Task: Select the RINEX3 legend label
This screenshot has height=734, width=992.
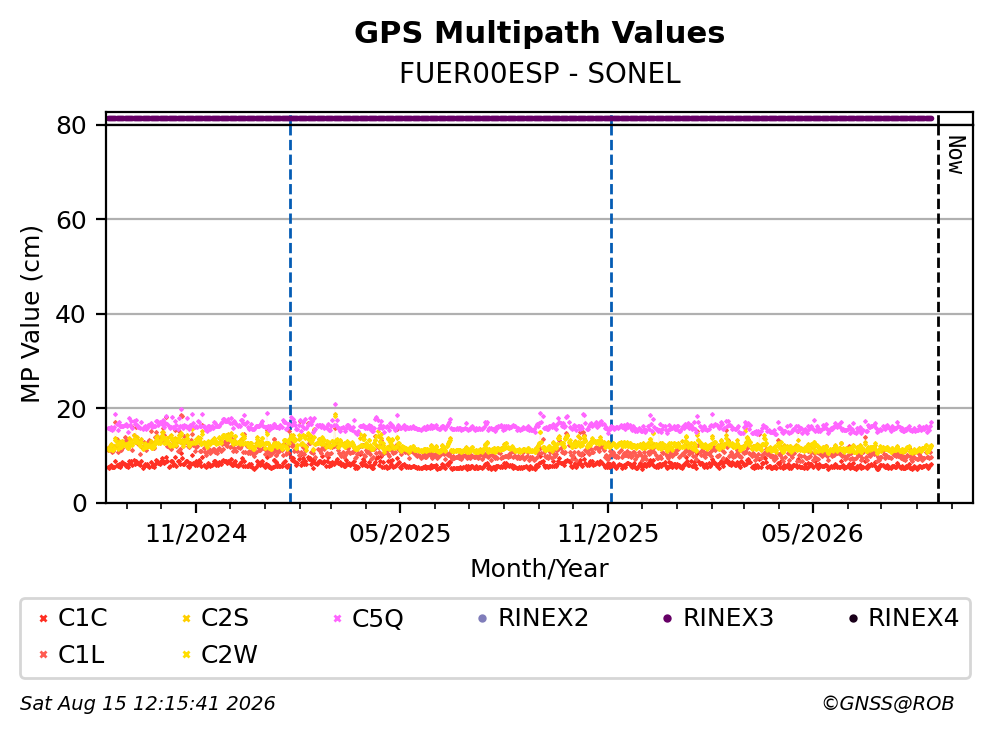Action: pos(728,618)
